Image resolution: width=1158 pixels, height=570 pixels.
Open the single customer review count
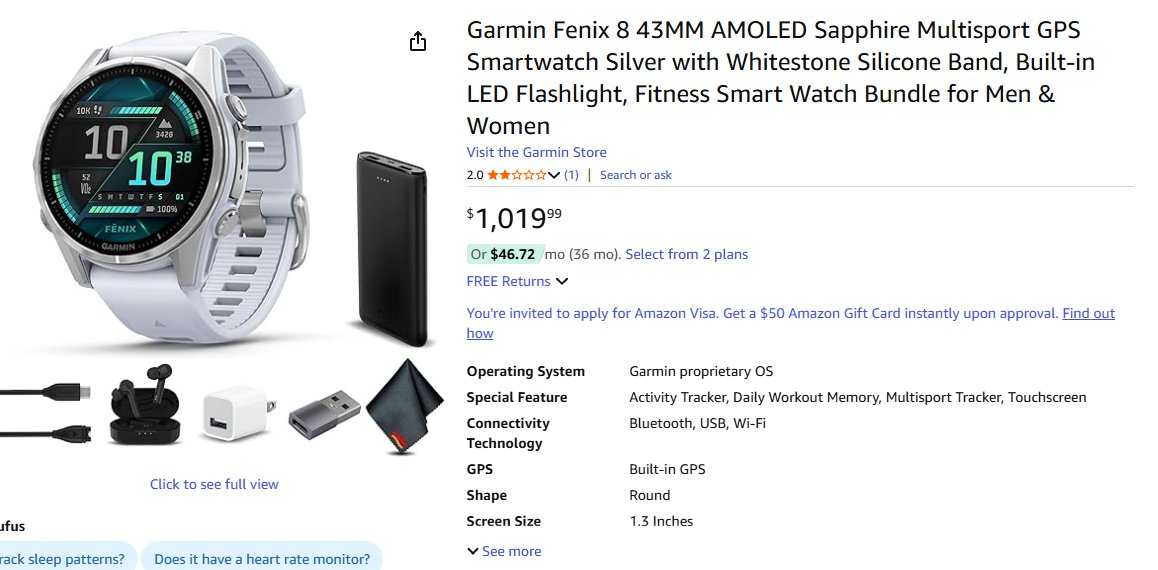click(571, 175)
